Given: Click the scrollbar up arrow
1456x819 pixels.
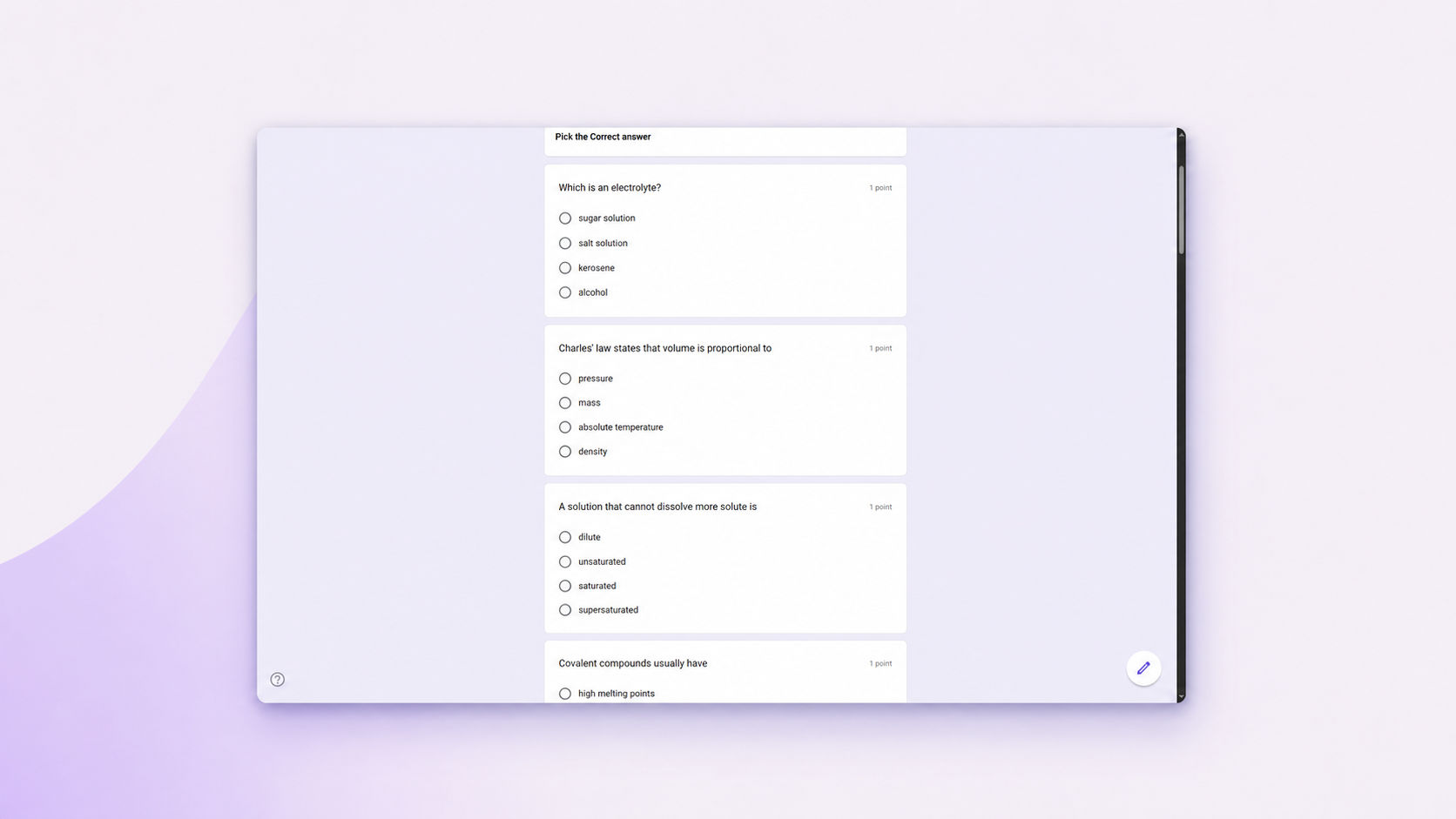Looking at the screenshot, I should [1181, 133].
